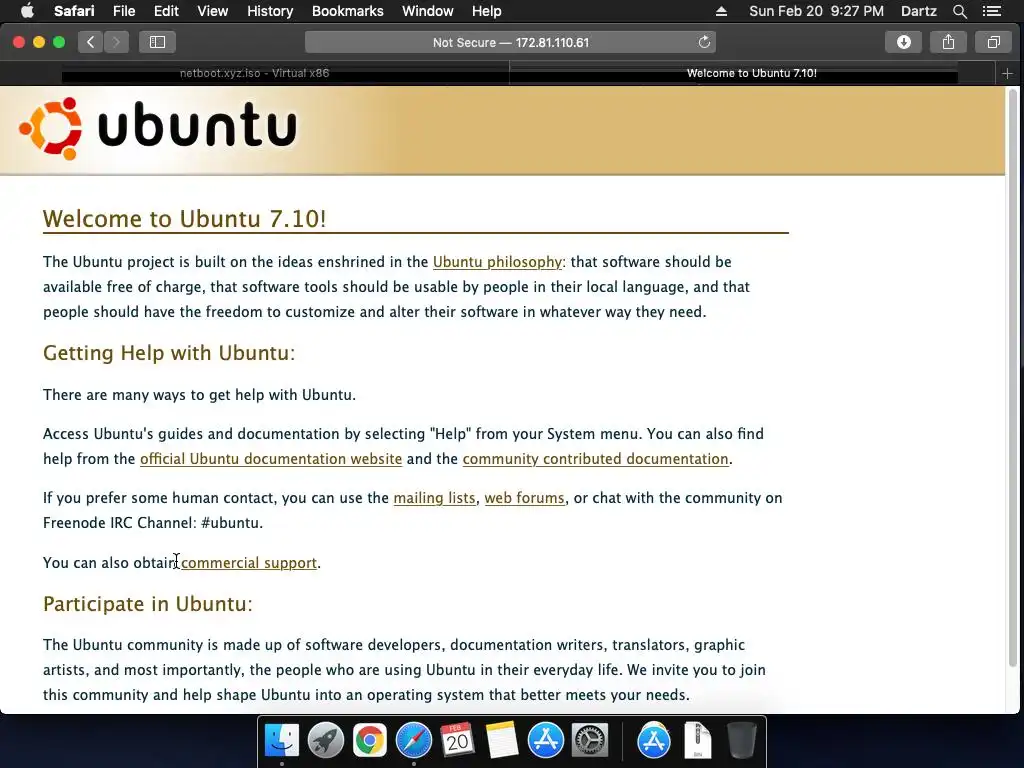Open the Window menu
The height and width of the screenshot is (768, 1024).
(x=427, y=11)
